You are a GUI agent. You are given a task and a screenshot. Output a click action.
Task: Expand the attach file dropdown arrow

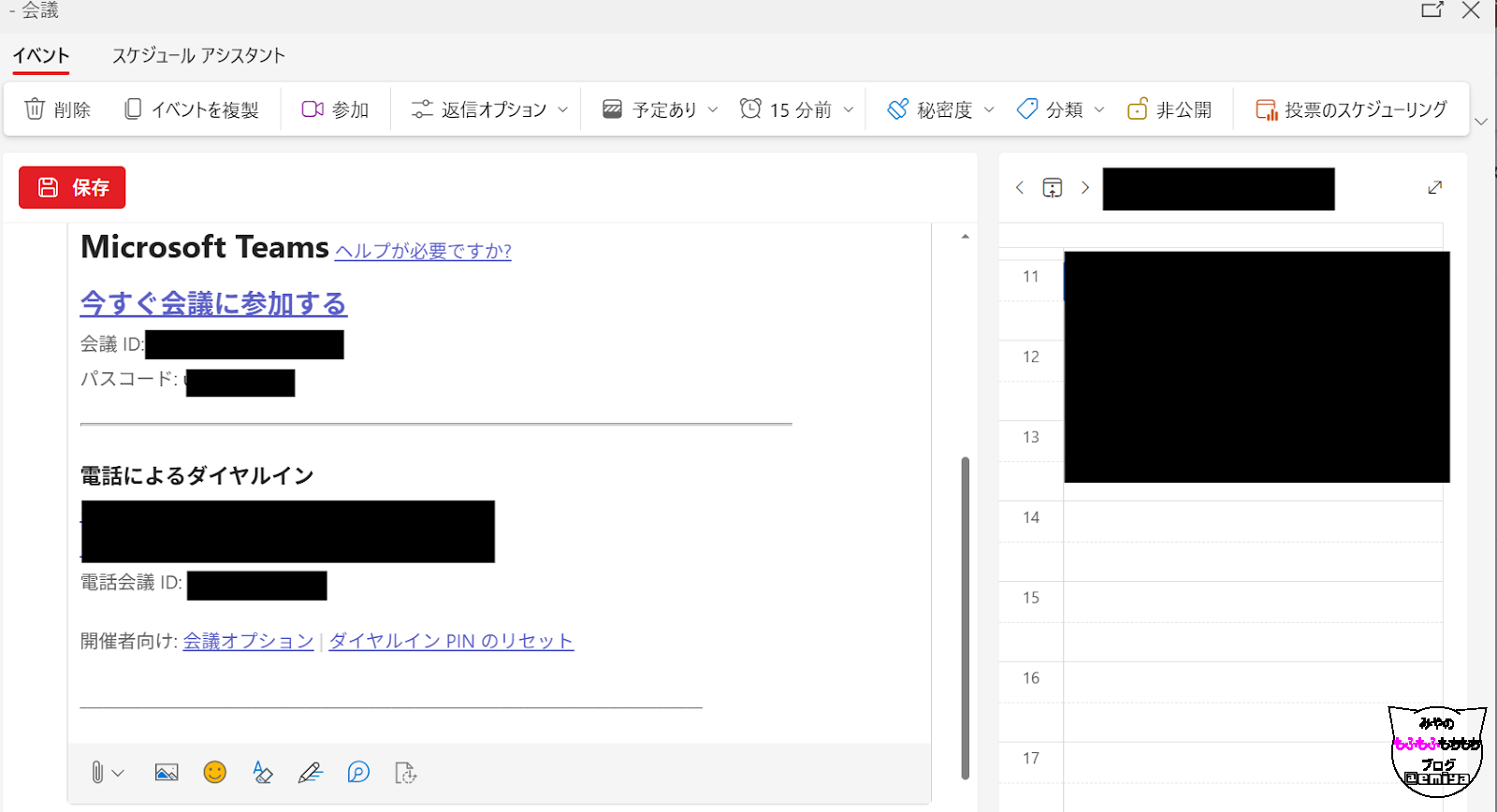coord(118,773)
